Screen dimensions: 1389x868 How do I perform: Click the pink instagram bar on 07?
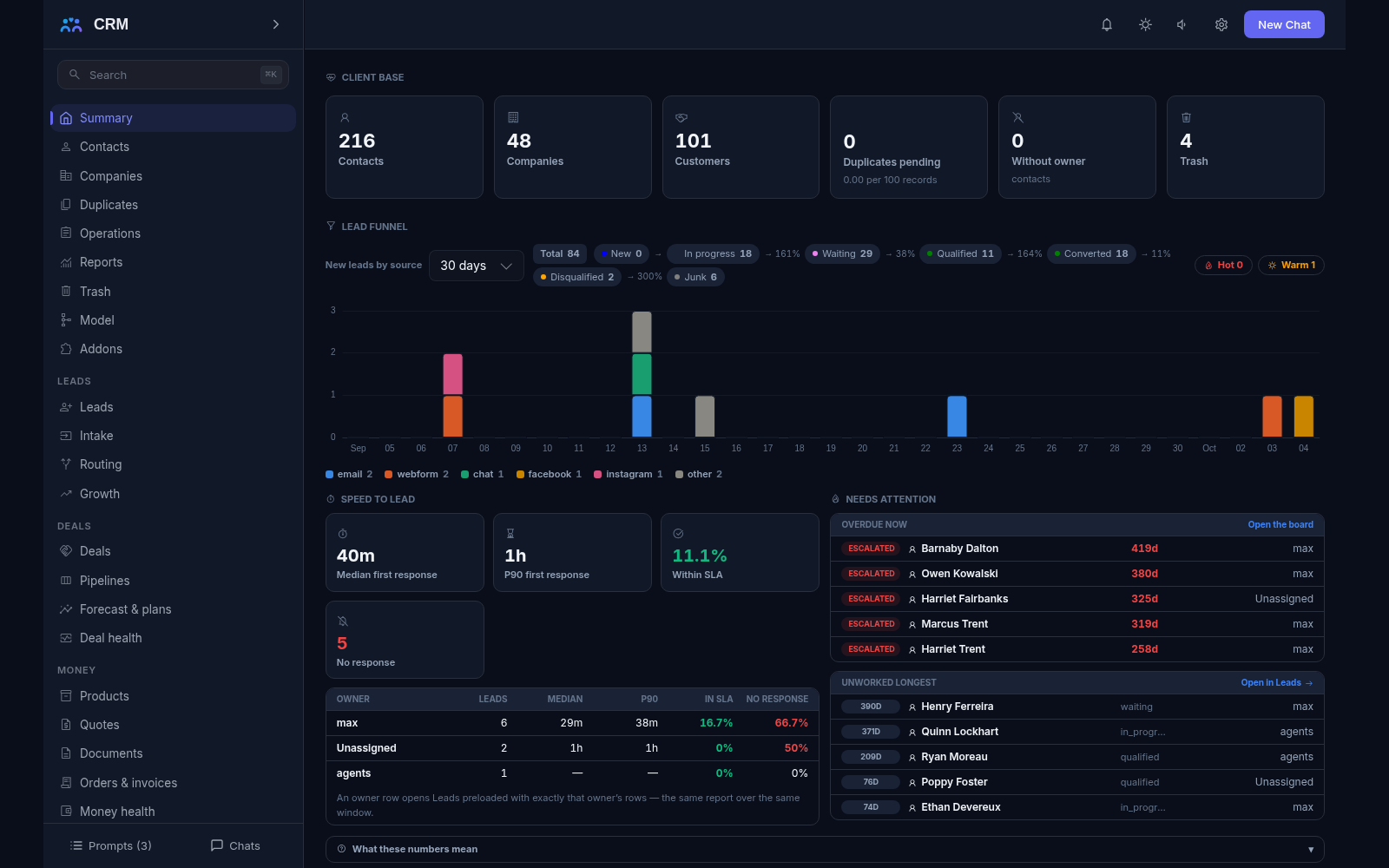point(452,374)
